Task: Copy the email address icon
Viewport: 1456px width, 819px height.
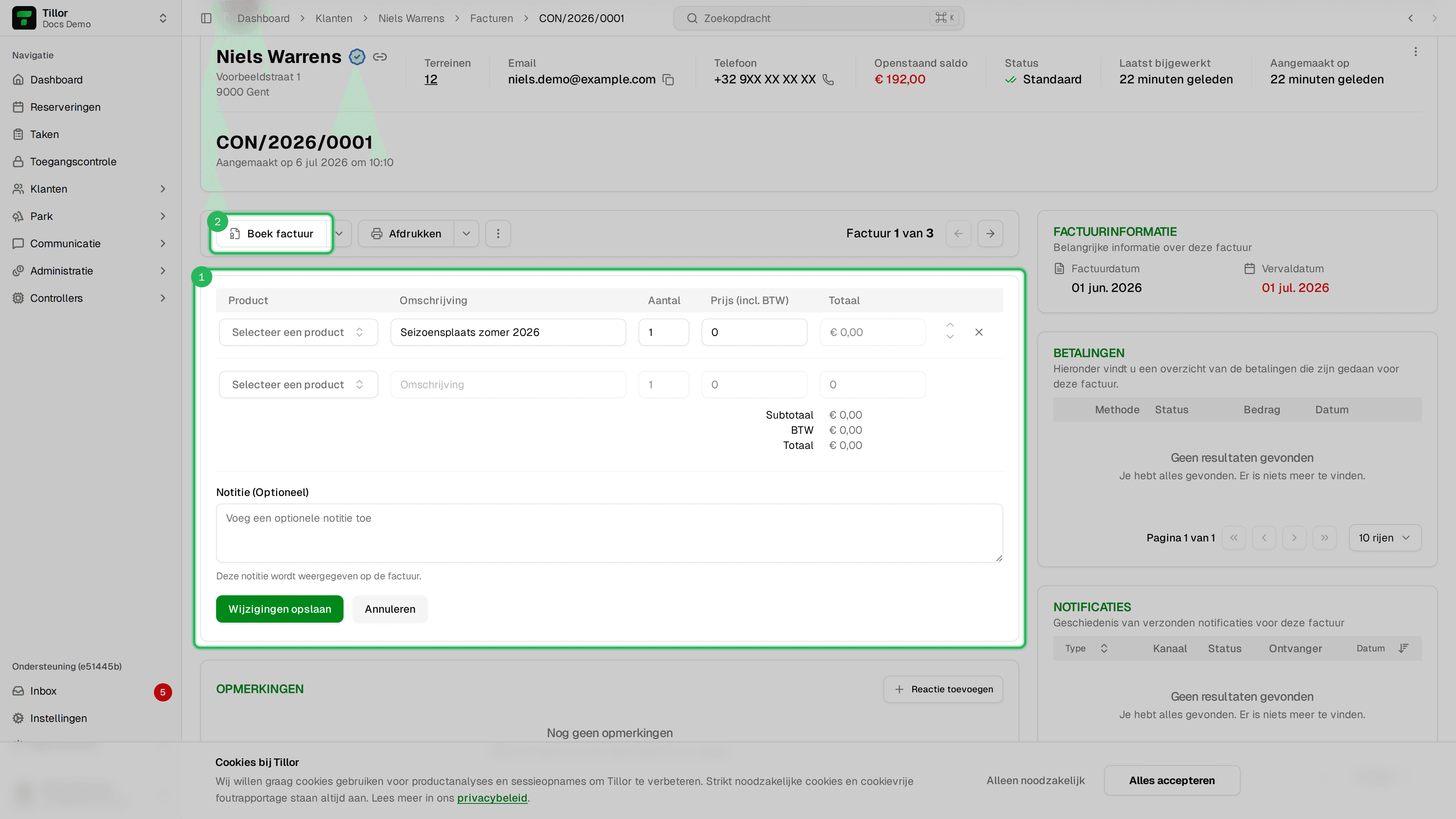Action: point(668,80)
